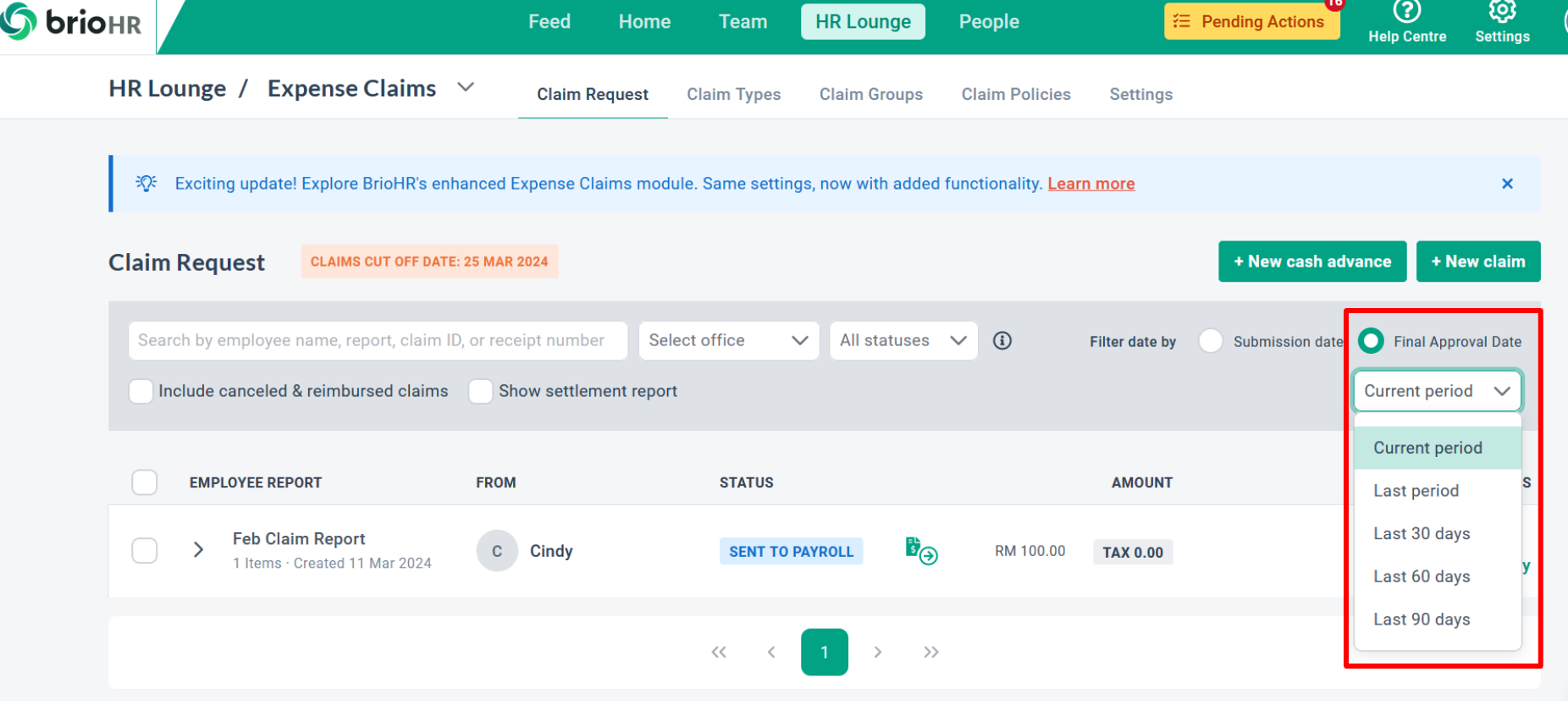This screenshot has height=705, width=1568.
Task: Open the Team menu
Action: [x=743, y=21]
